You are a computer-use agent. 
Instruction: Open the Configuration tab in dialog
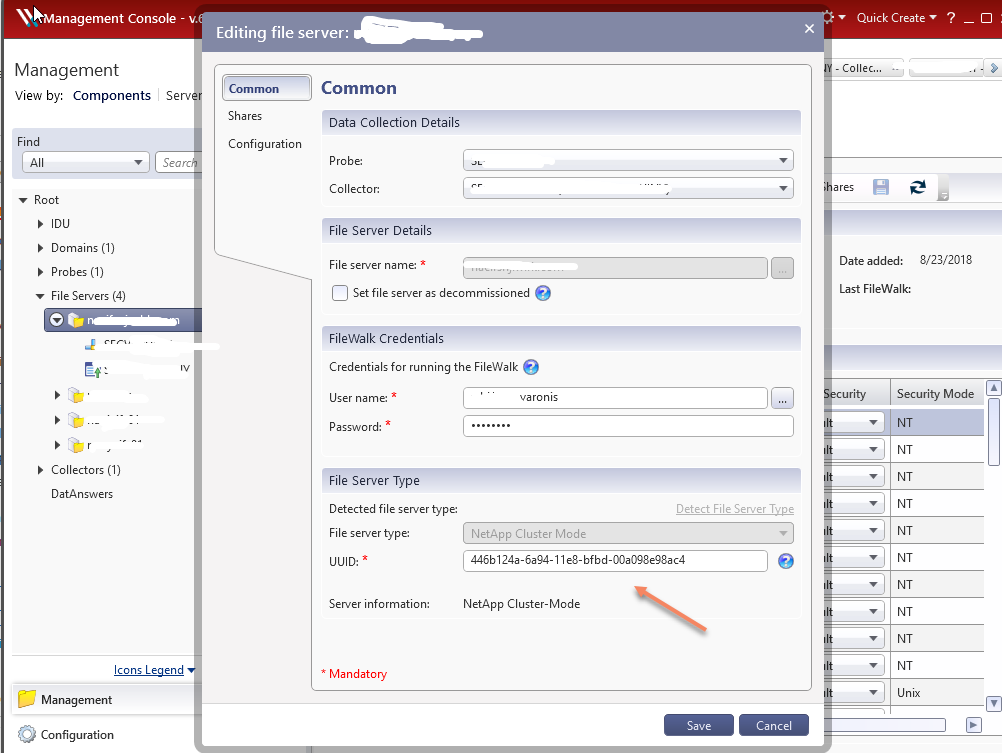click(265, 144)
